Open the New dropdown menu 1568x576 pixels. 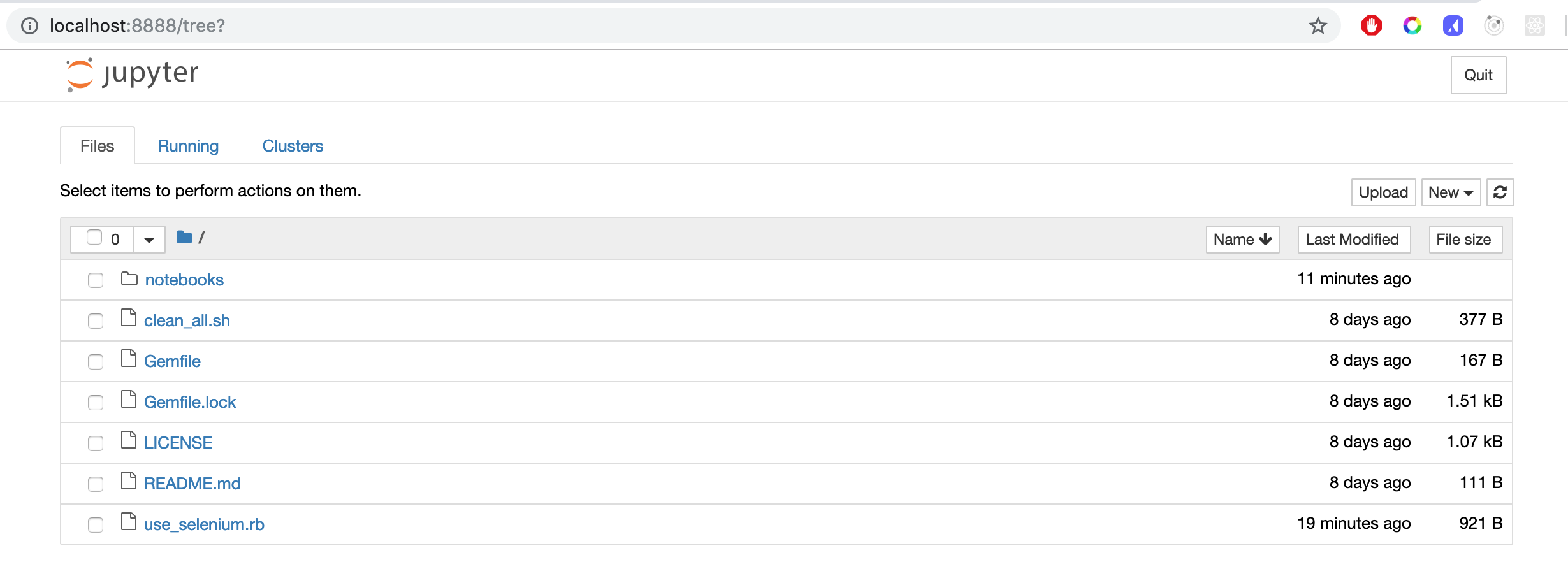click(x=1450, y=192)
